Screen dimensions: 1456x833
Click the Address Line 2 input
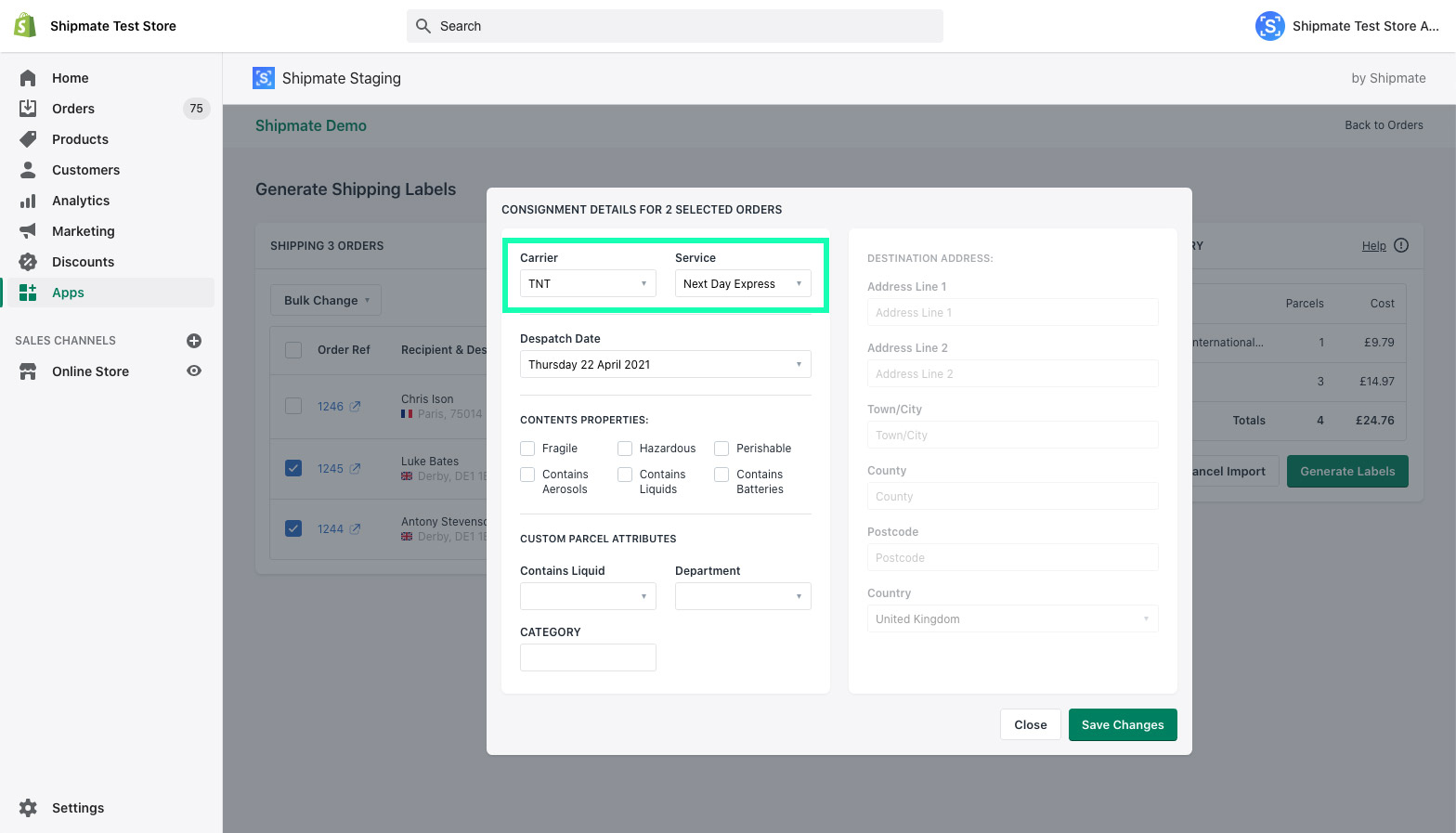[x=1013, y=373]
